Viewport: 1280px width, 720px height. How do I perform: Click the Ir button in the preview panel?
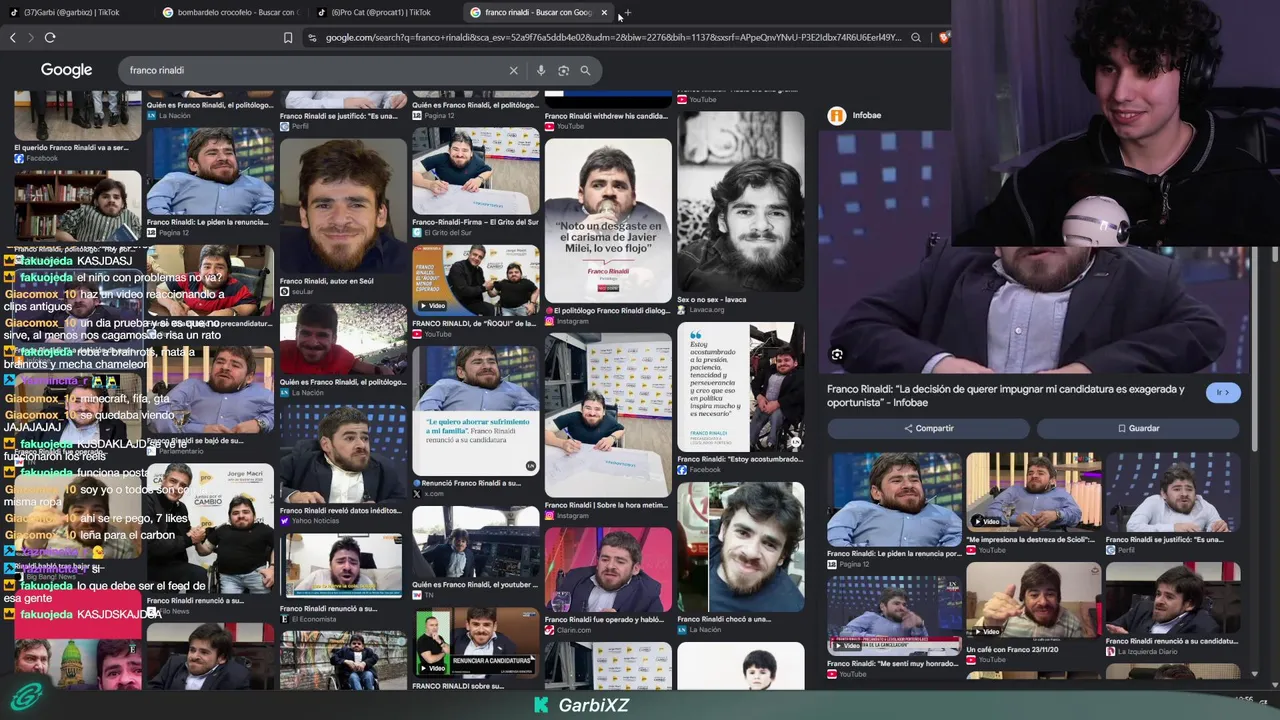1223,393
